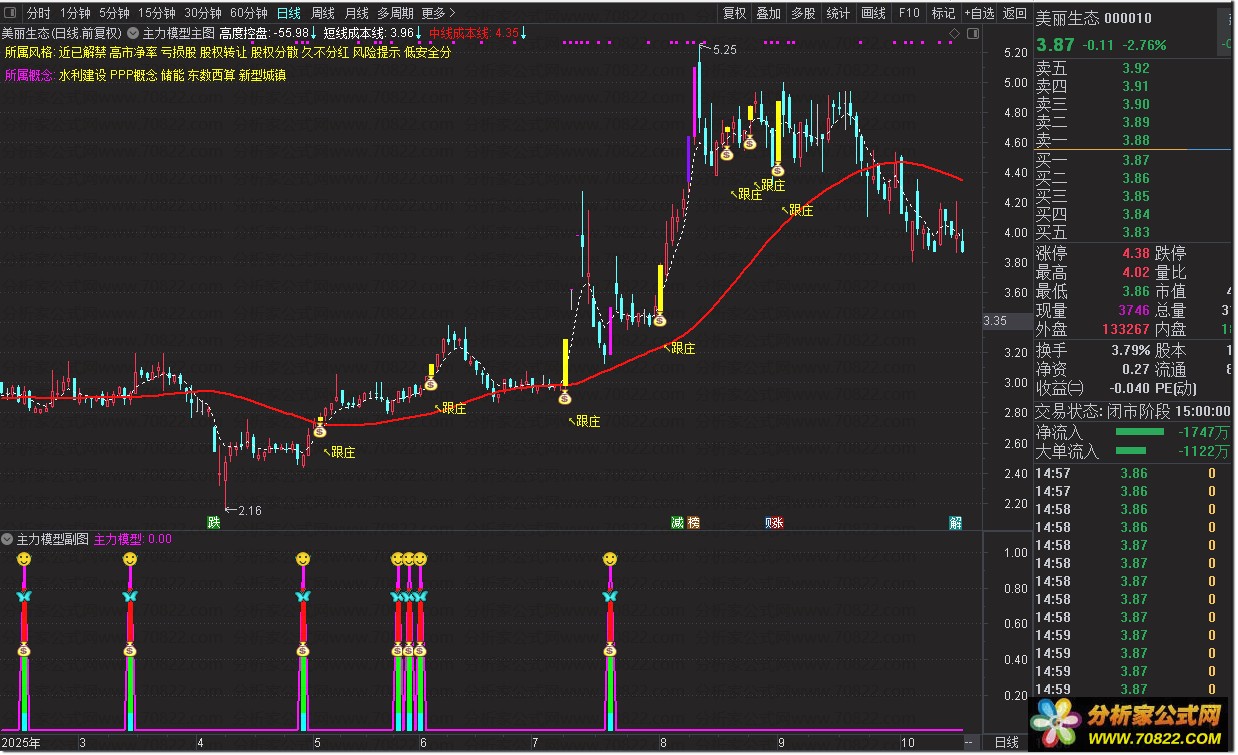Click the smiley face above the July spike
This screenshot has width=1238, height=755.
(x=610, y=558)
